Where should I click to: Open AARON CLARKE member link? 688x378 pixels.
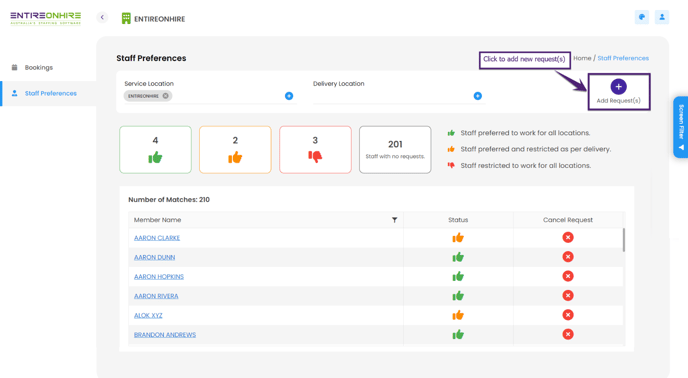(157, 238)
